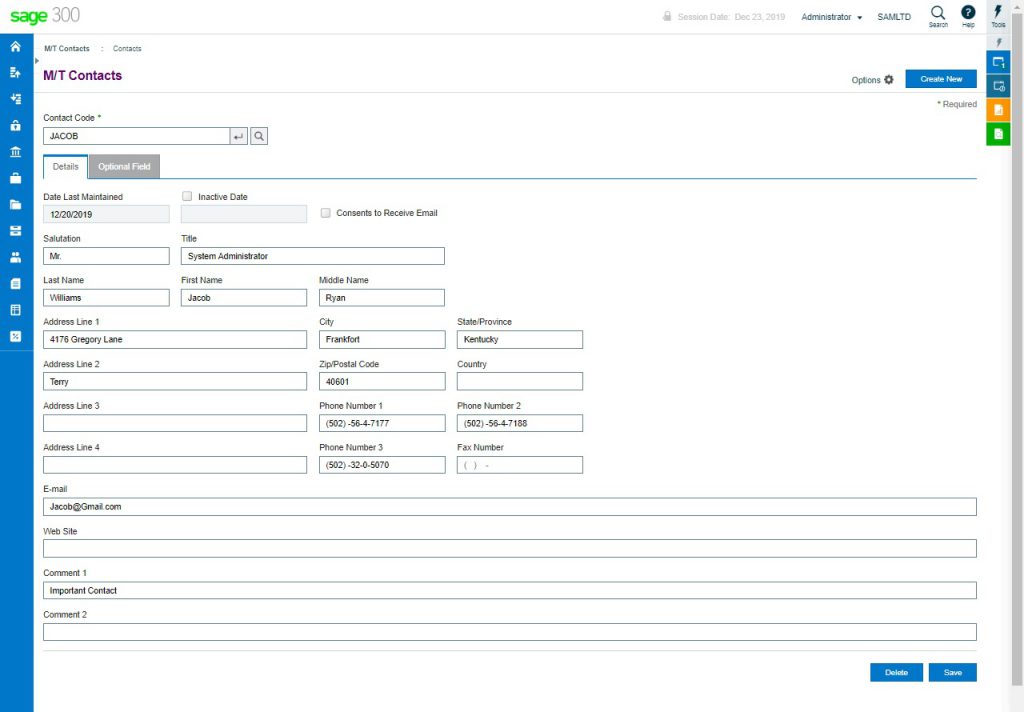Open the bank building icon module
Image resolution: width=1024 pixels, height=712 pixels.
click(15, 152)
